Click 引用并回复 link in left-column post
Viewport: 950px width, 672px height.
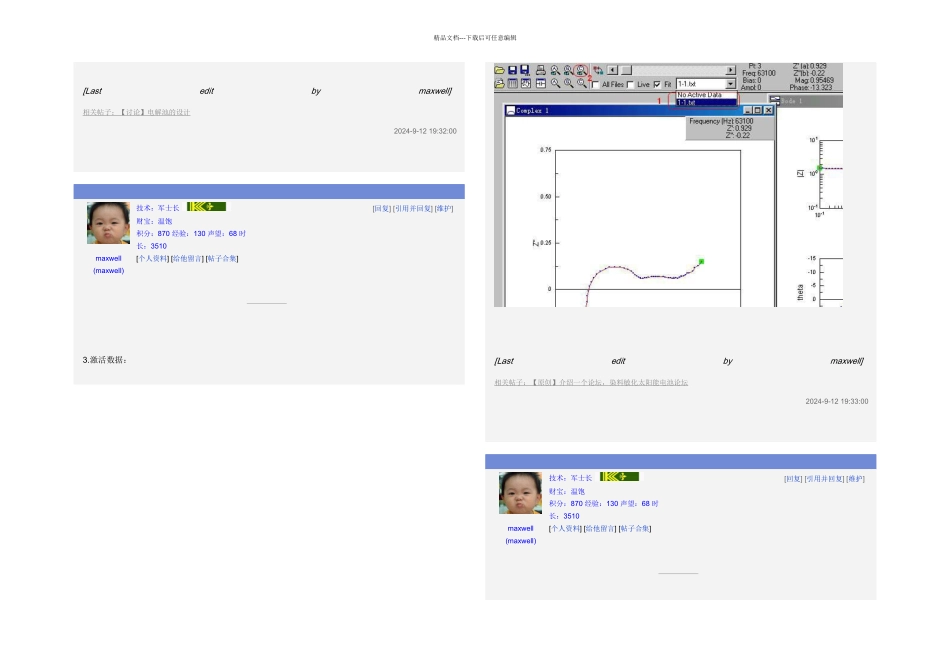click(413, 208)
